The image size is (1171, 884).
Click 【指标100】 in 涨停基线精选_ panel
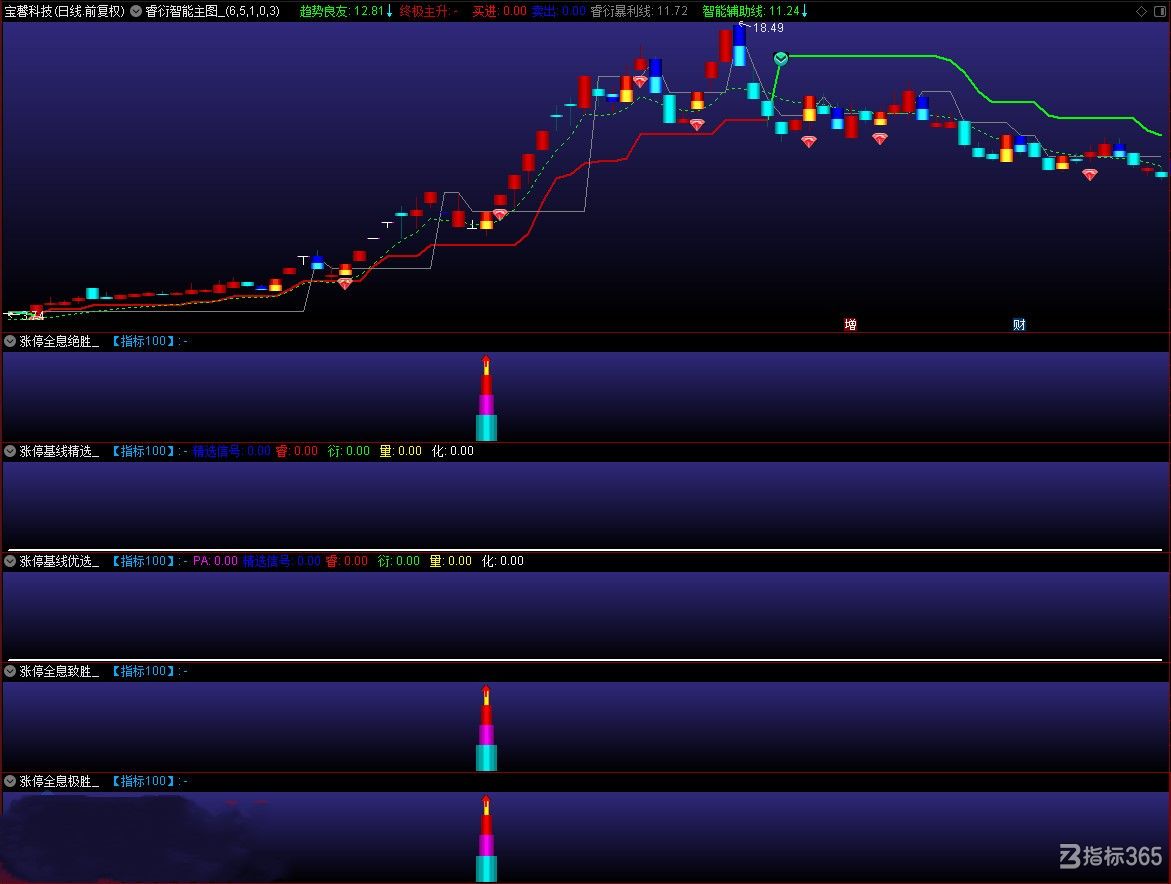[143, 451]
